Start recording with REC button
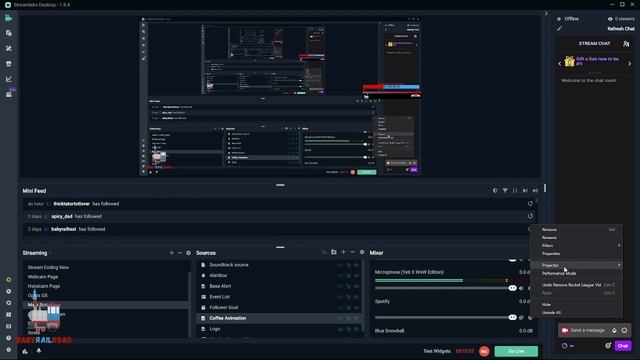Screen dimensions: 640x360 point(484,351)
